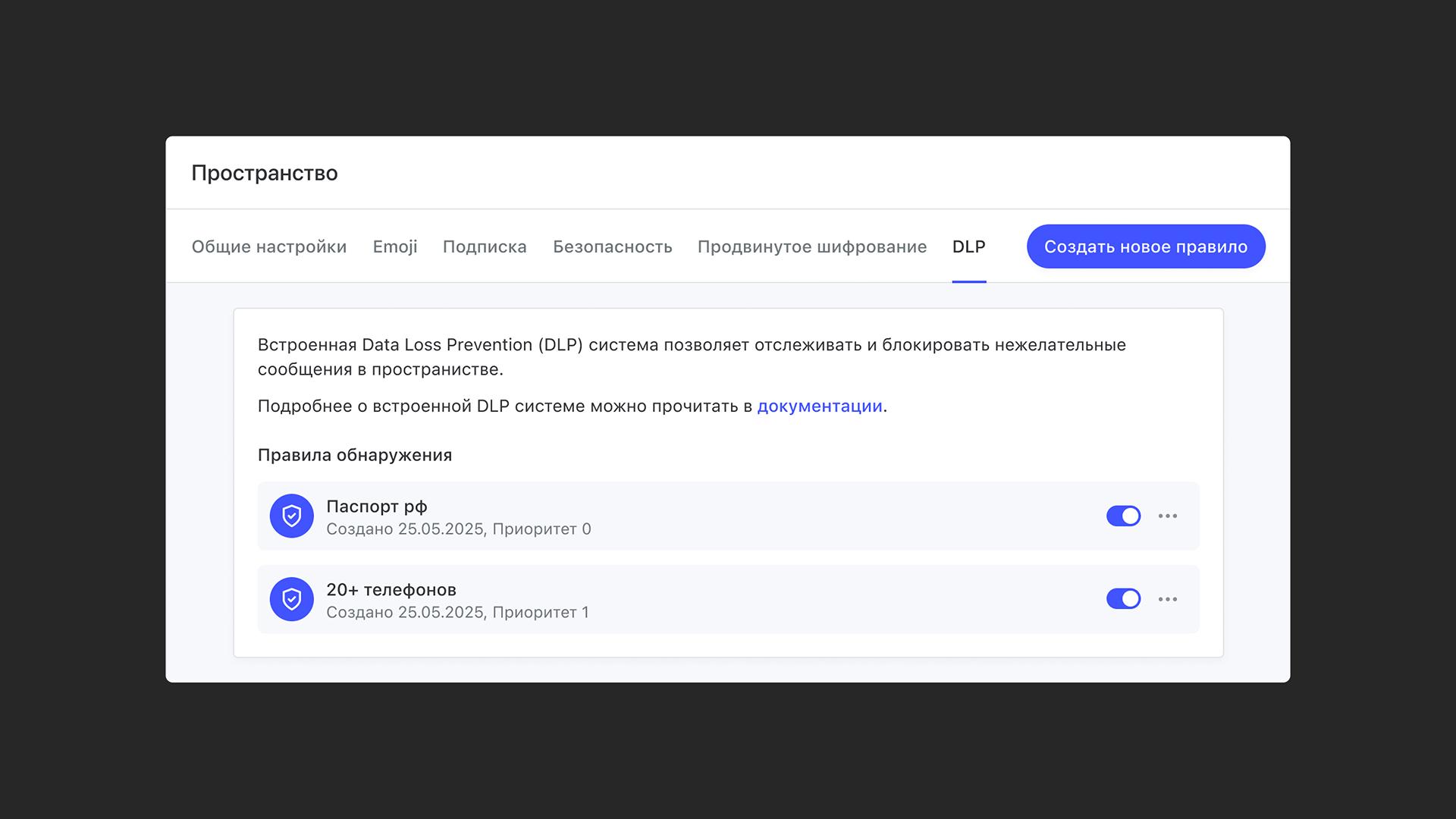Viewport: 1456px width, 819px height.
Task: Click shield icon of 20+ телефонов rule
Action: click(x=291, y=599)
